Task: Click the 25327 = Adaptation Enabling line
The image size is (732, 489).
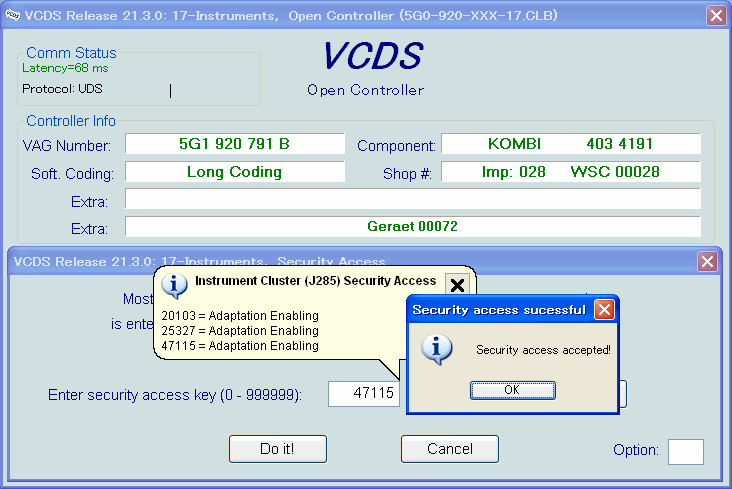Action: coord(240,331)
